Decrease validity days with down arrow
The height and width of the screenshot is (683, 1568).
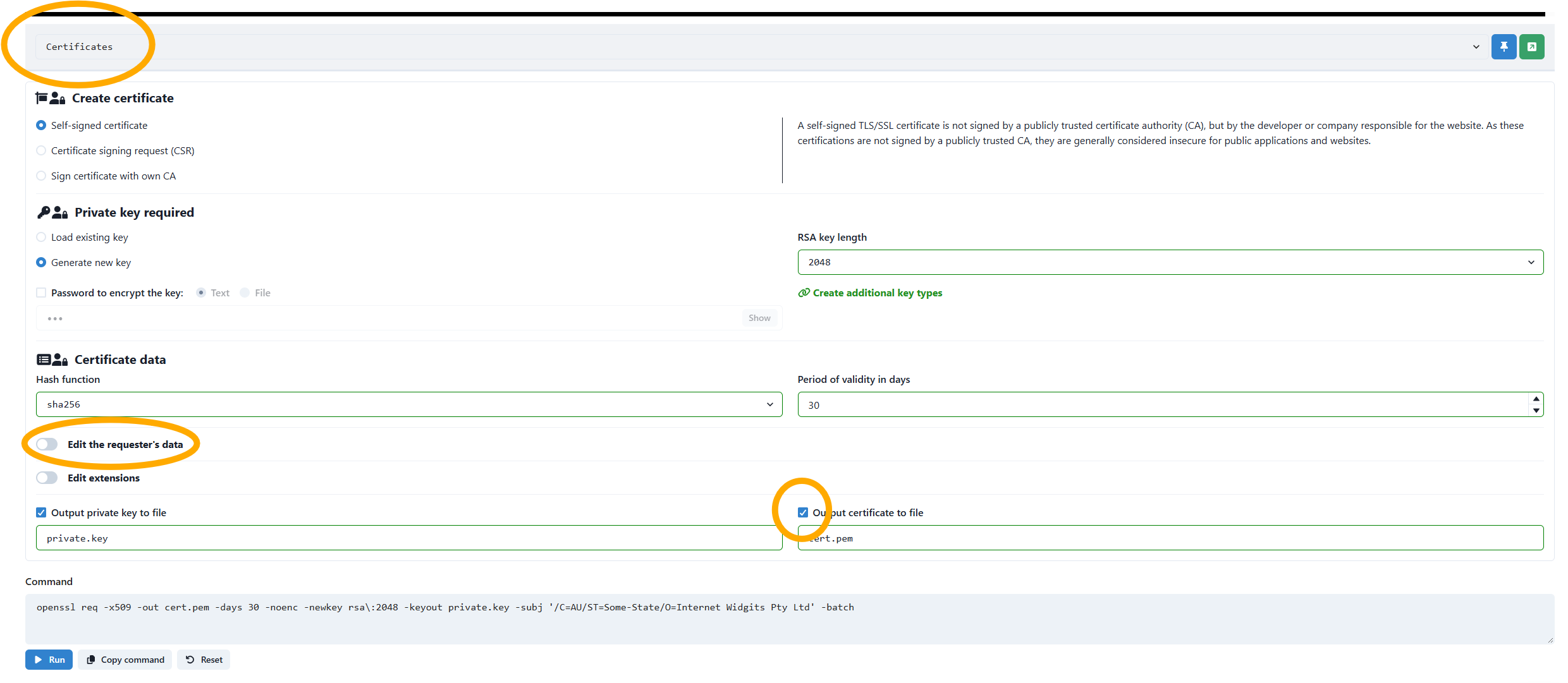(1536, 411)
